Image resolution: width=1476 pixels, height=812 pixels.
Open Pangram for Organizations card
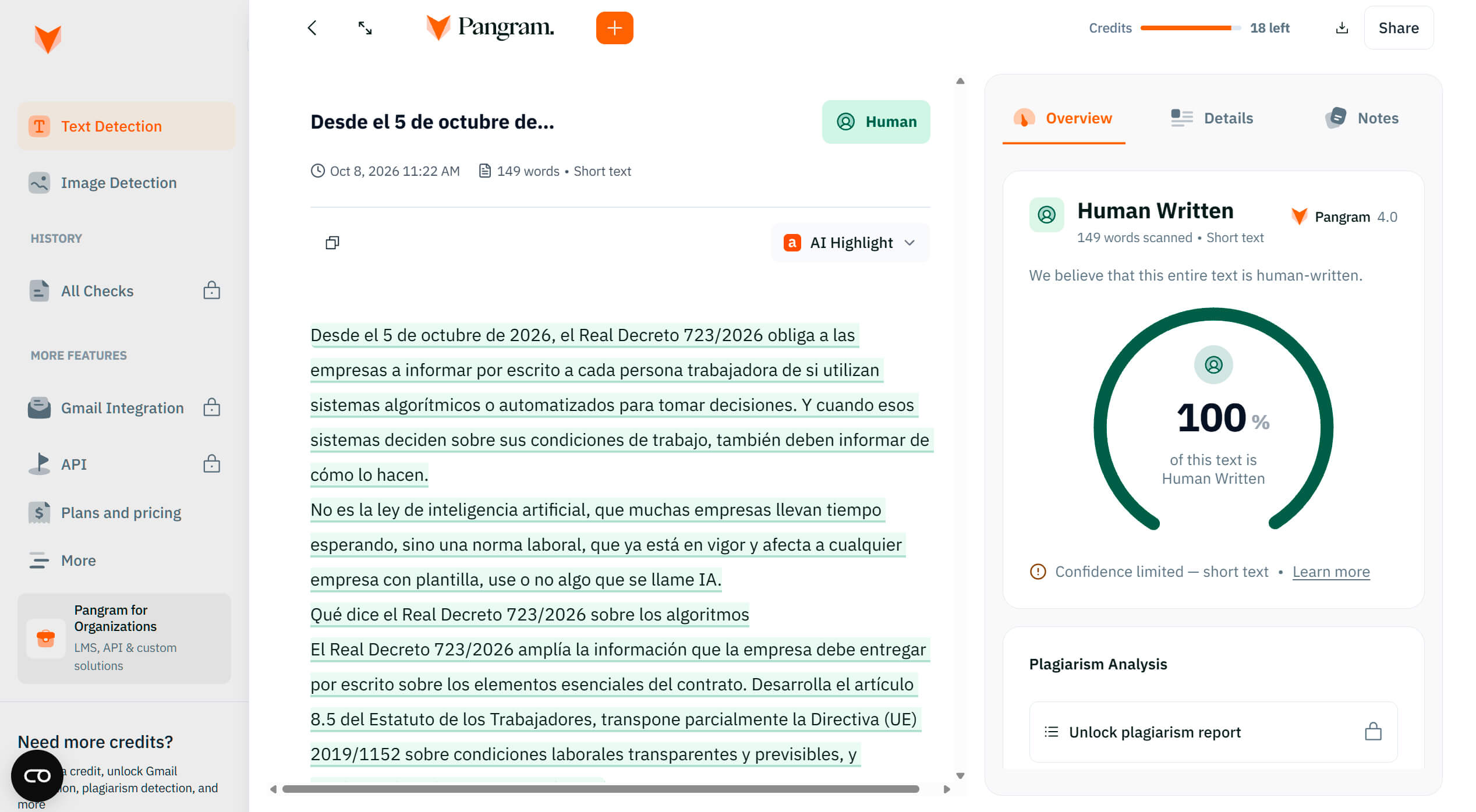coord(124,638)
